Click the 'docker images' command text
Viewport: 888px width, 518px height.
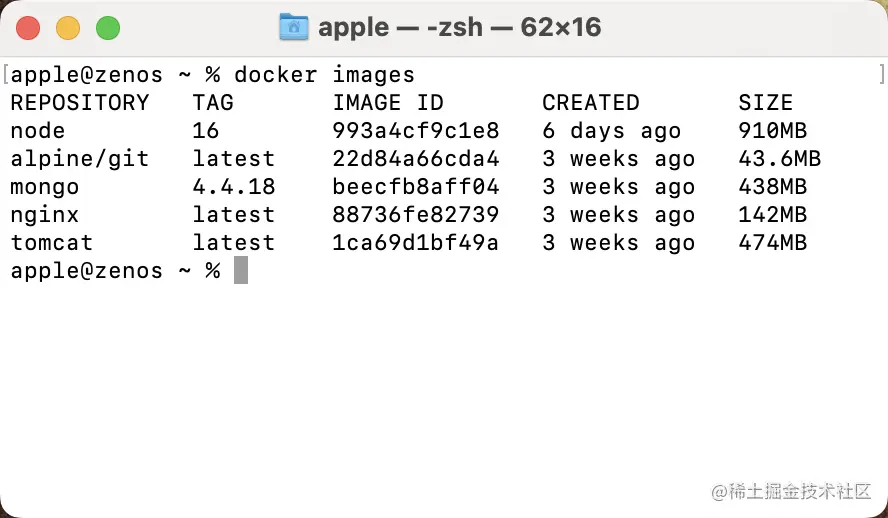[325, 75]
